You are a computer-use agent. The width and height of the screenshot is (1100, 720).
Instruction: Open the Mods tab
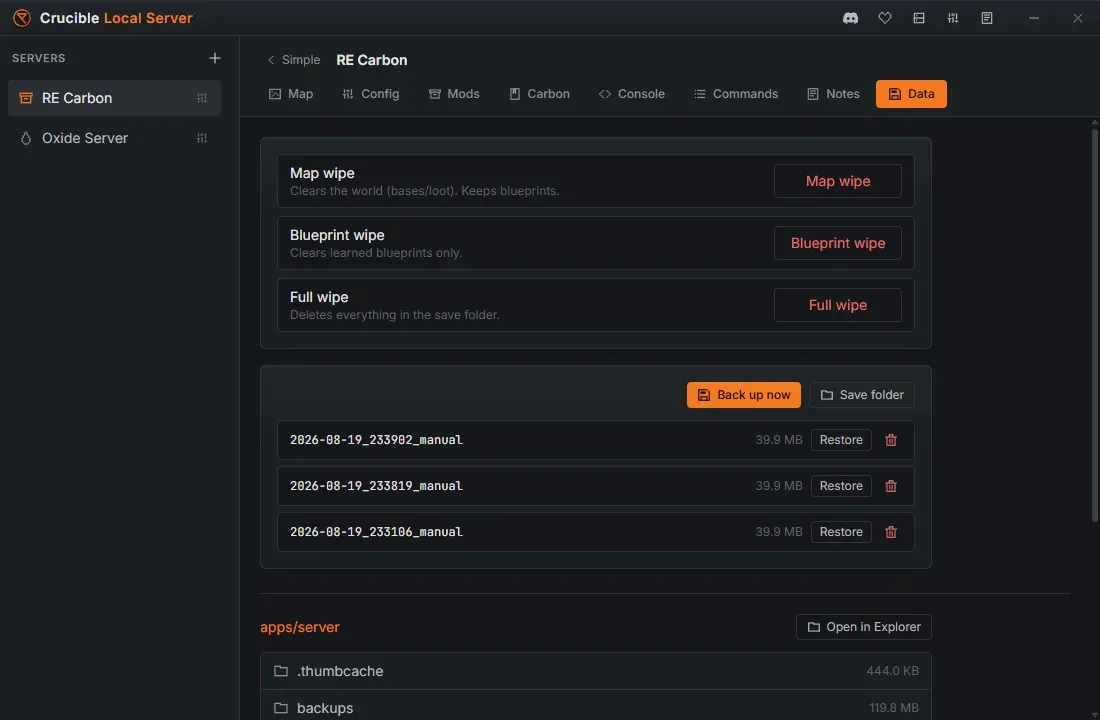tap(454, 94)
